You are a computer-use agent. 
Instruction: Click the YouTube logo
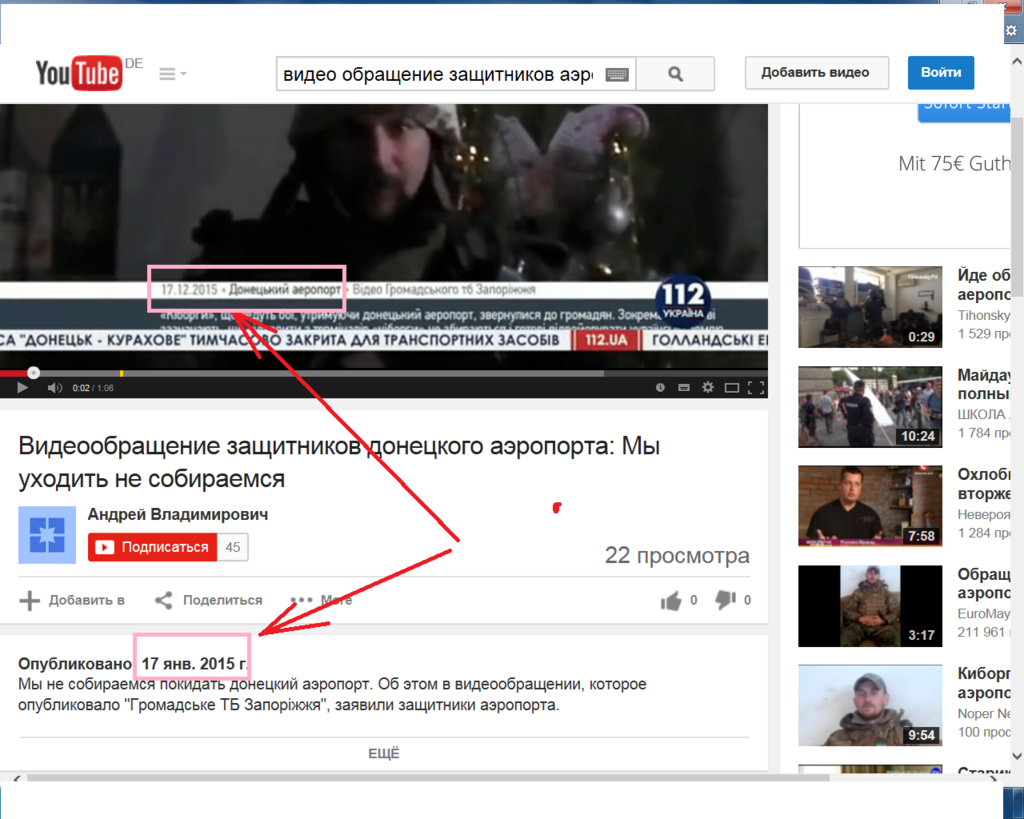(80, 73)
